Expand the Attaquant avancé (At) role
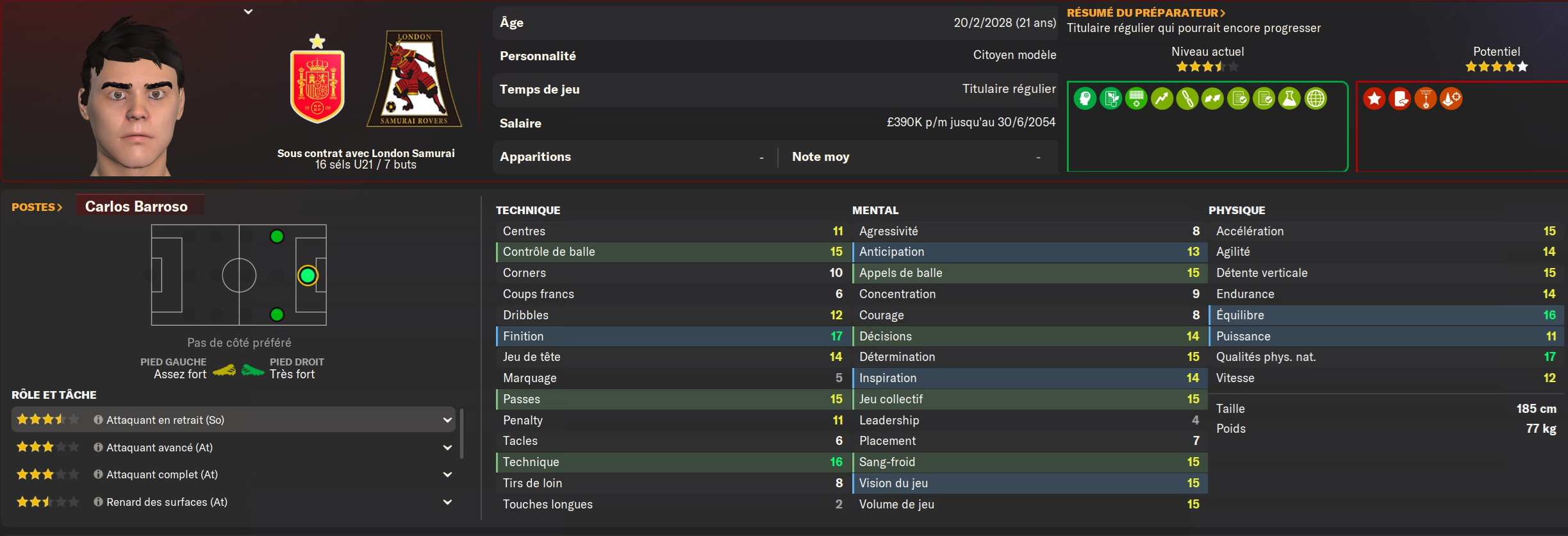This screenshot has height=536, width=1568. [447, 448]
